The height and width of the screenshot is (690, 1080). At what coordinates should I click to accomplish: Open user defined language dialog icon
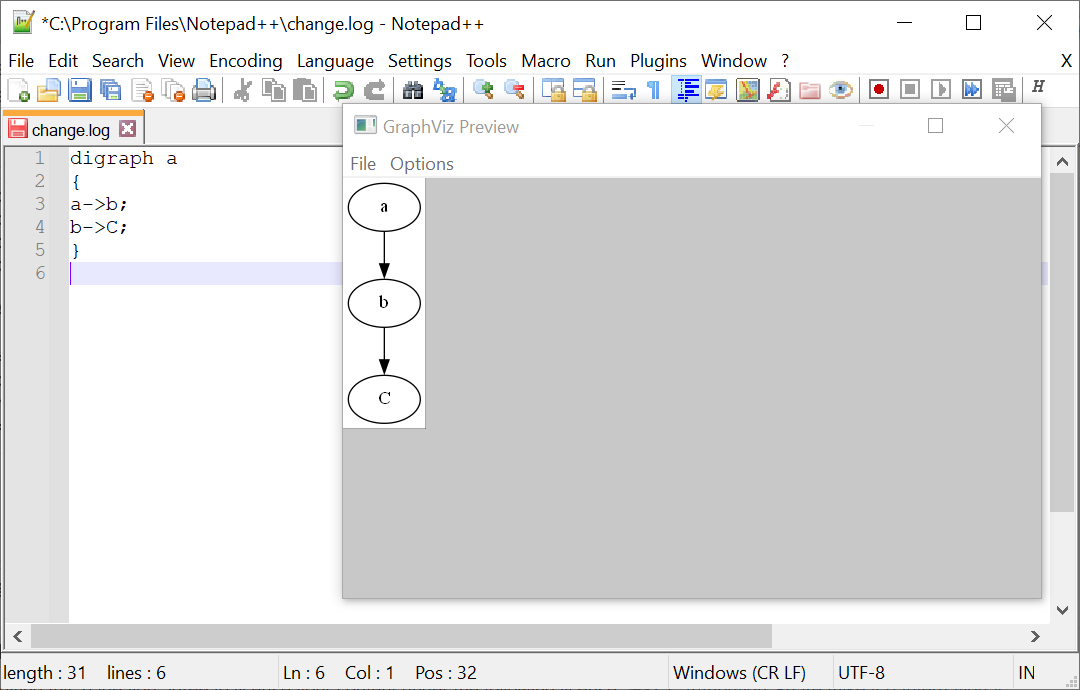pos(716,90)
